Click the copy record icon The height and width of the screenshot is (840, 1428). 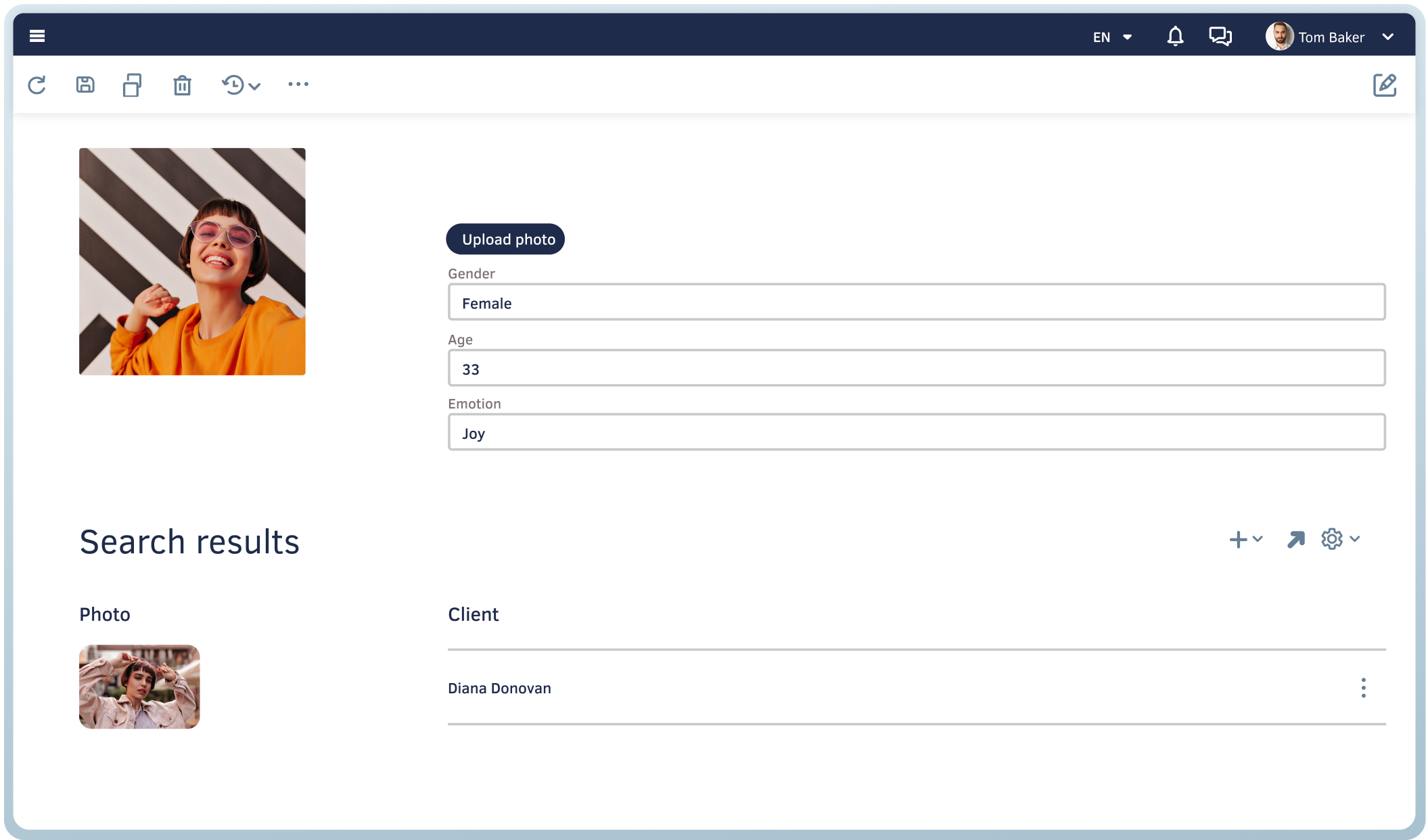pyautogui.click(x=132, y=85)
